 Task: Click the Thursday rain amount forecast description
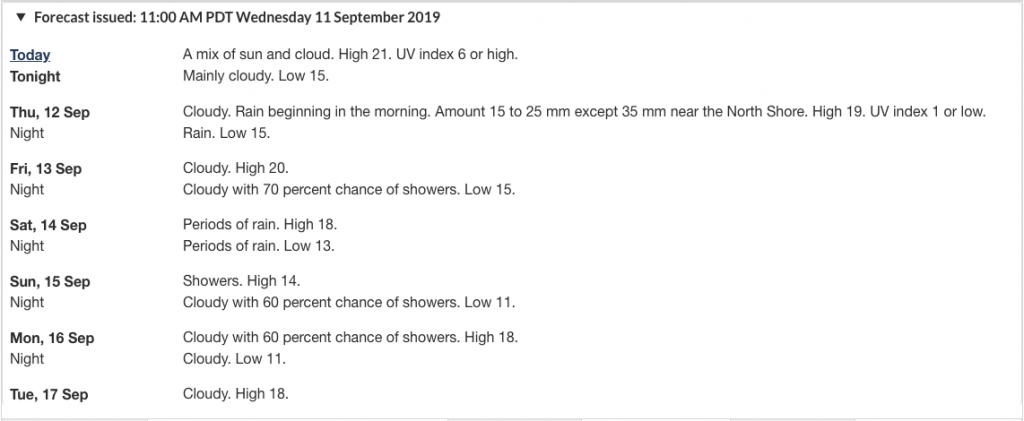click(584, 112)
